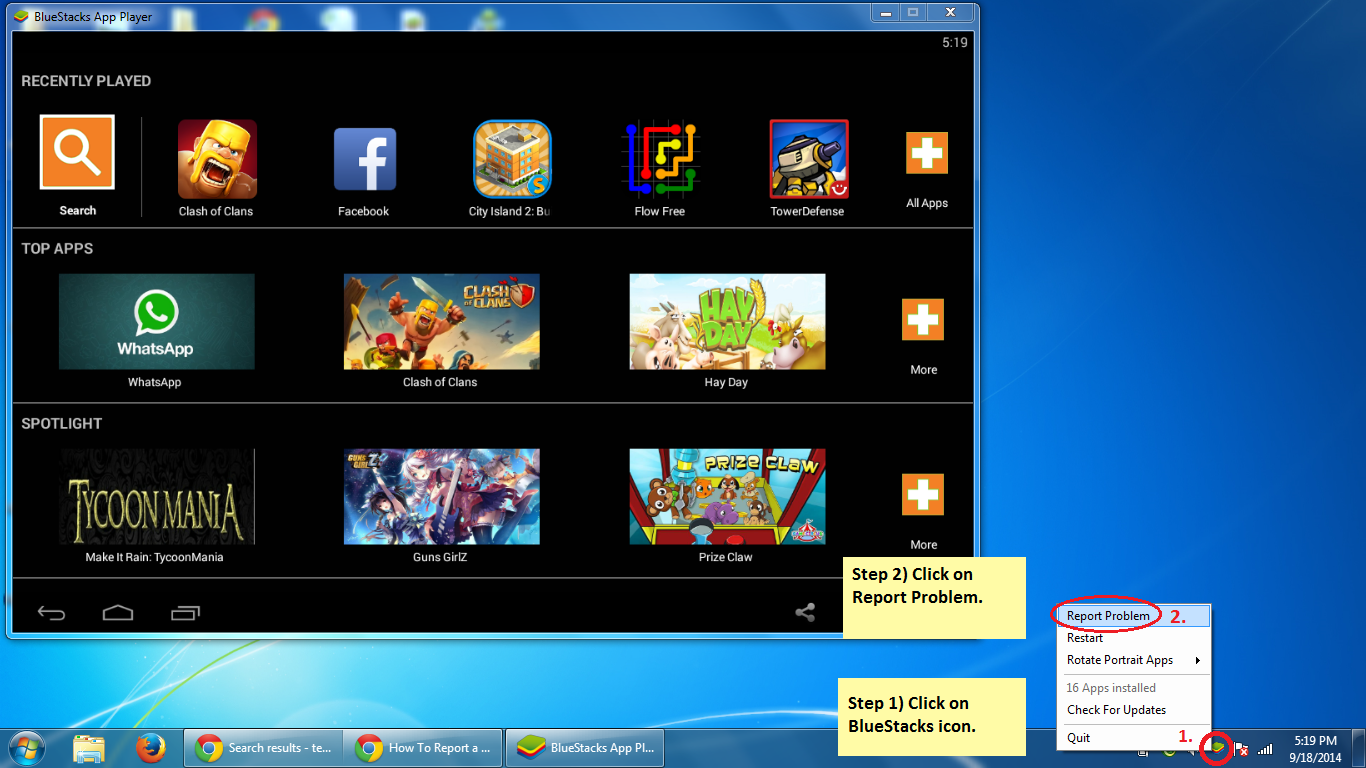This screenshot has height=768, width=1366.
Task: Choose Quit in the tray menu
Action: coord(1133,738)
